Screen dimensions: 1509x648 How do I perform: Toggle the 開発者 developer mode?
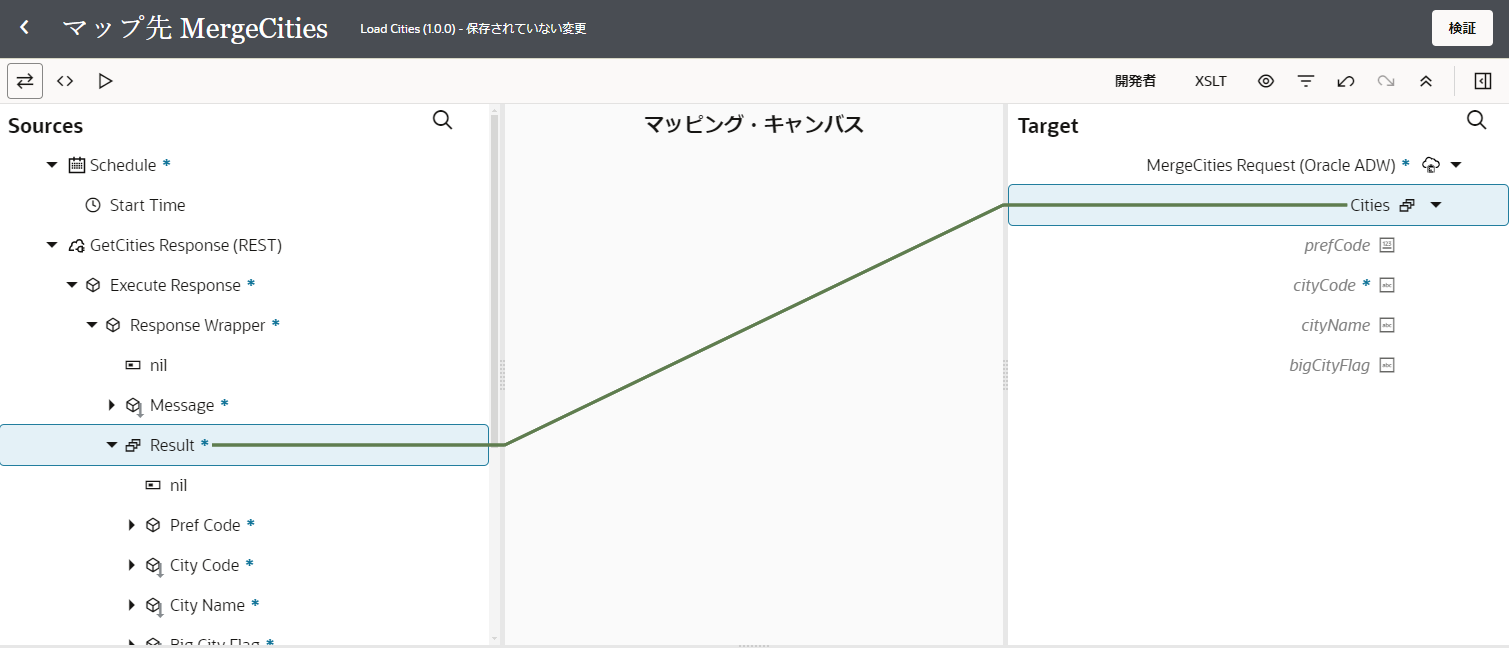pyautogui.click(x=1135, y=81)
